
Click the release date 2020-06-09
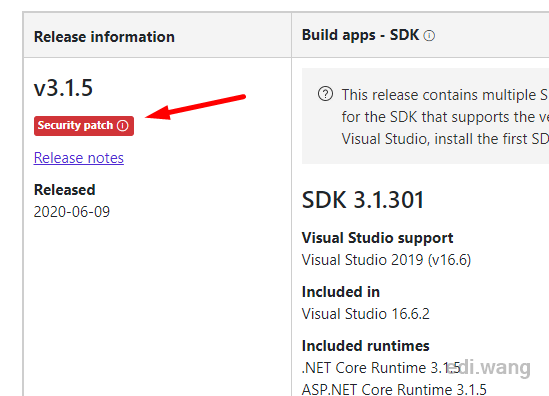[x=72, y=212]
